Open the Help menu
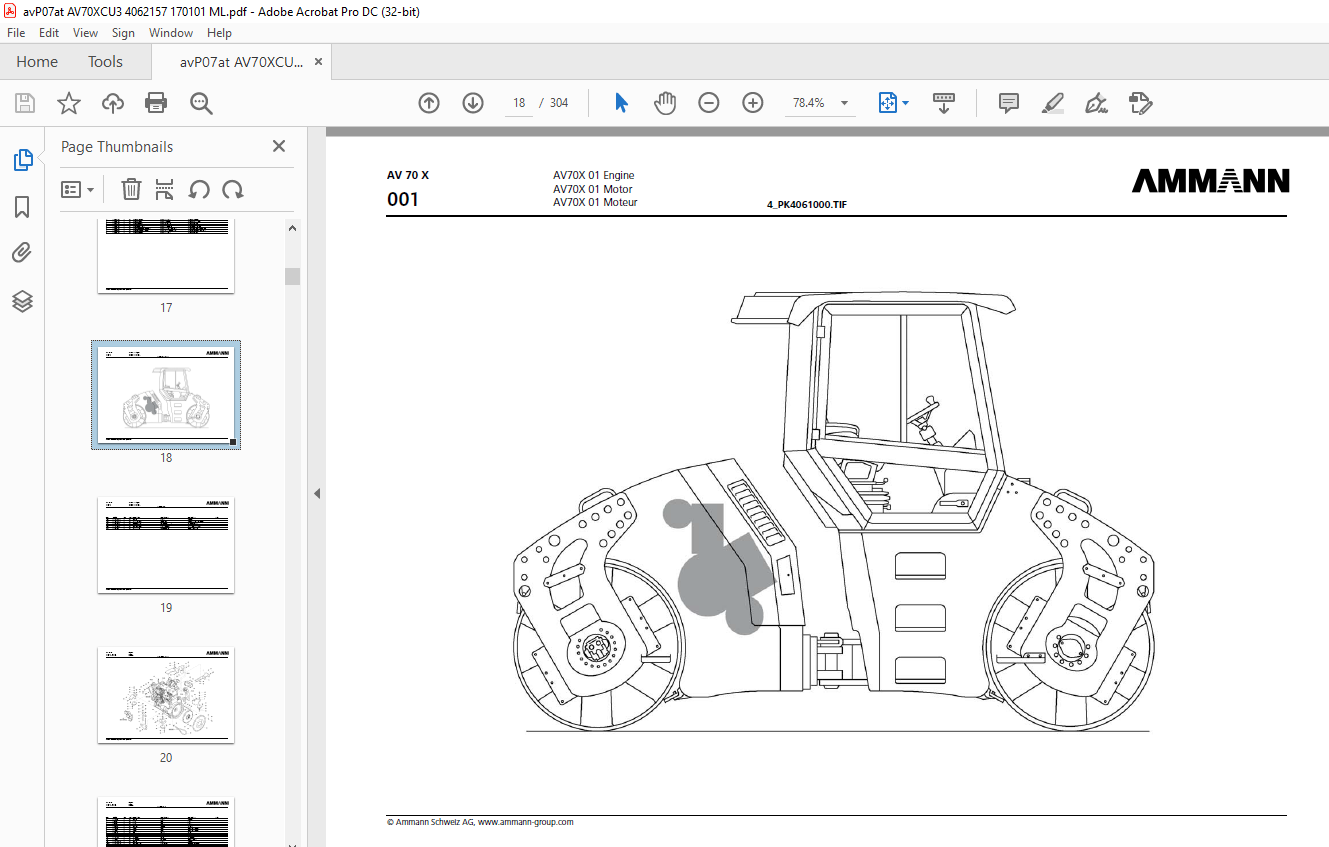This screenshot has width=1329, height=847. [x=219, y=33]
